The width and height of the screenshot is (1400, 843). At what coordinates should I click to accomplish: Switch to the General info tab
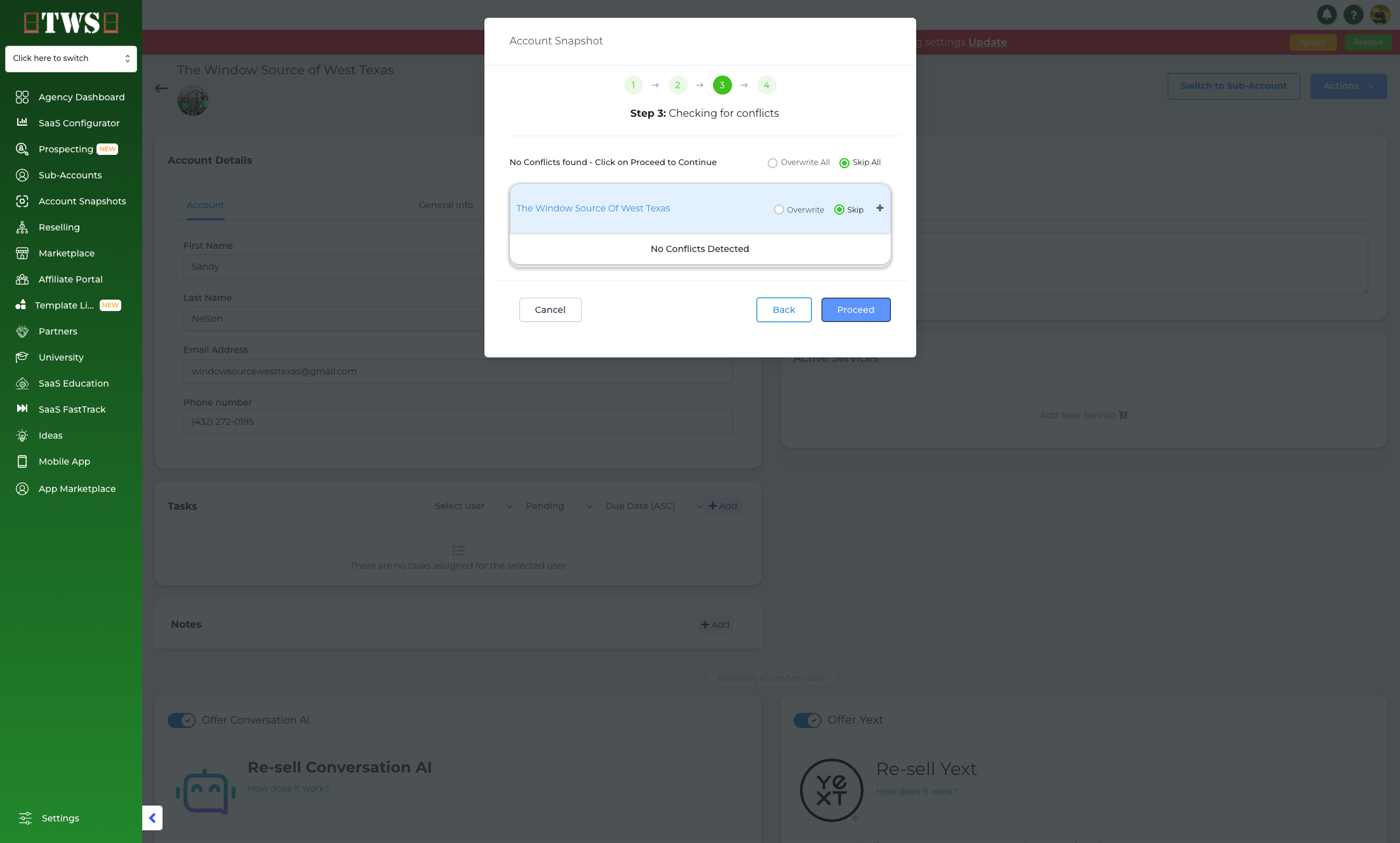pyautogui.click(x=446, y=205)
